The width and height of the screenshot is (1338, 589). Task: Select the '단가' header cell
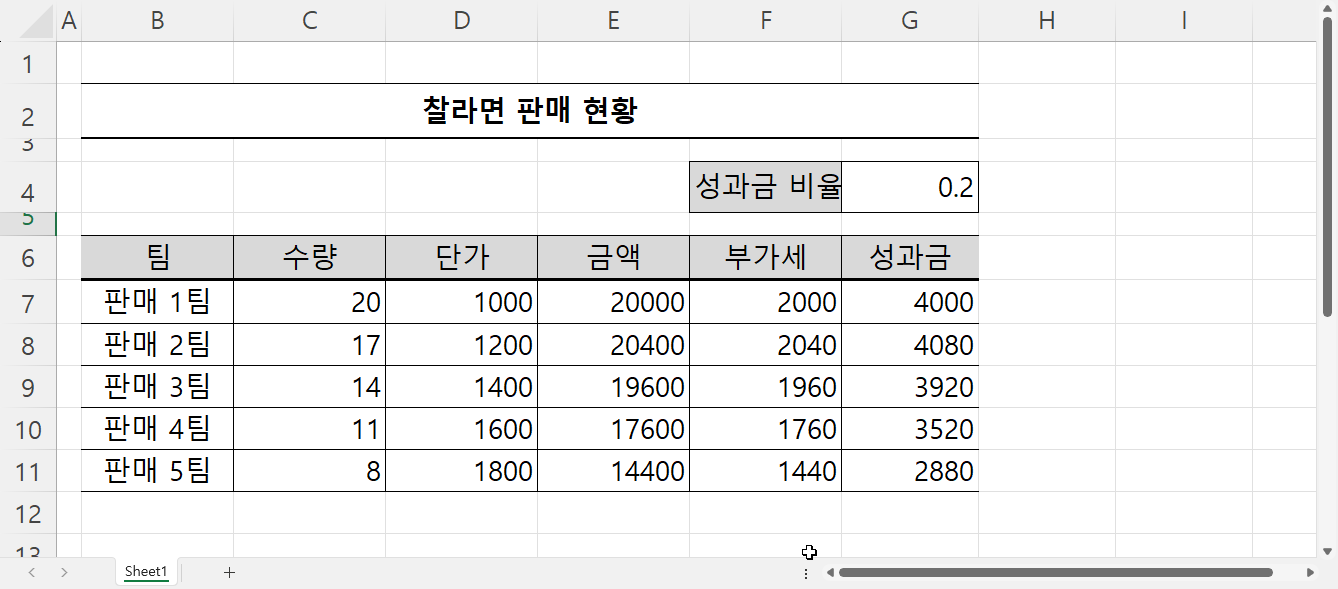click(462, 258)
